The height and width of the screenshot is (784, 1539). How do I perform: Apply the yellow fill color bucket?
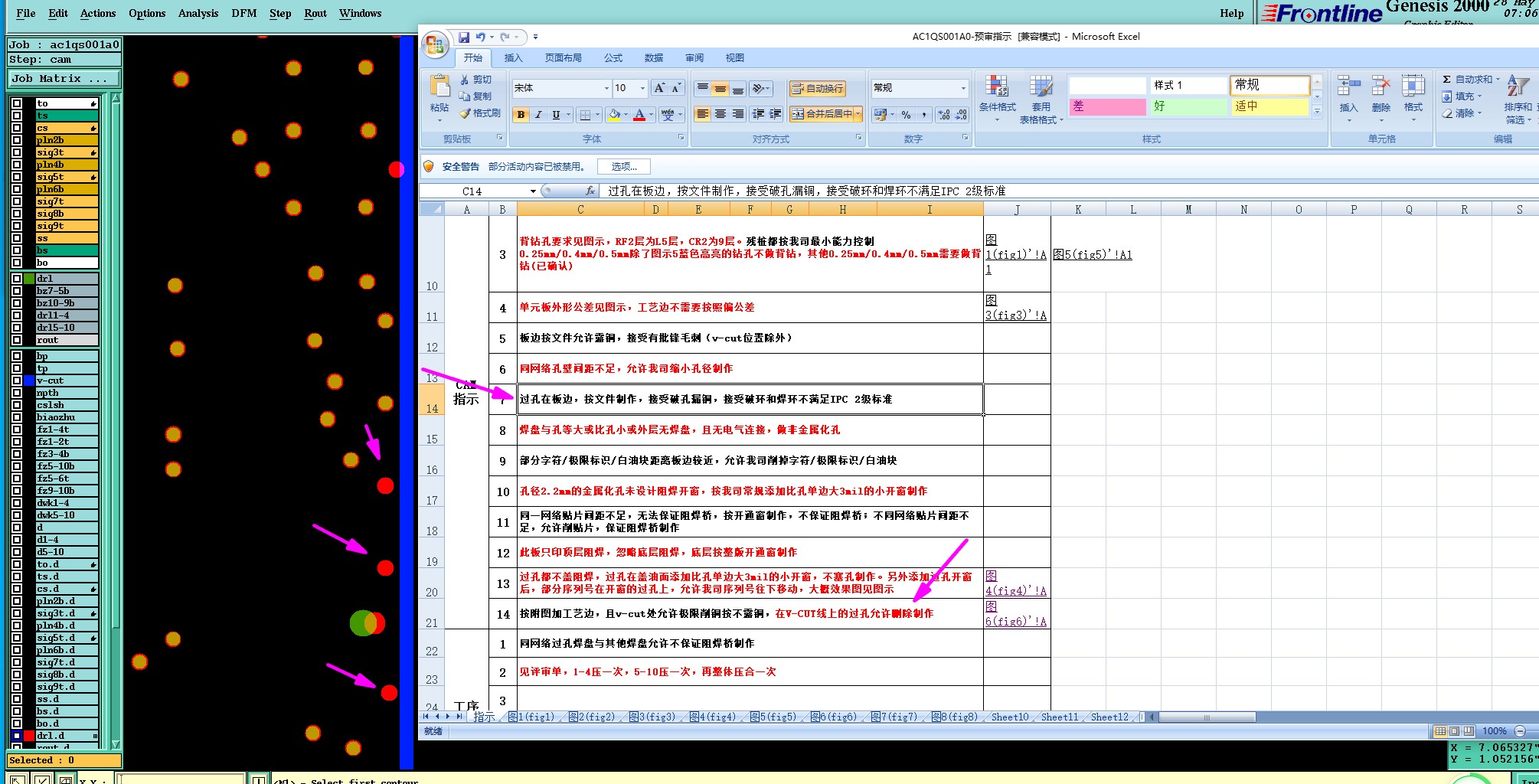[x=614, y=115]
